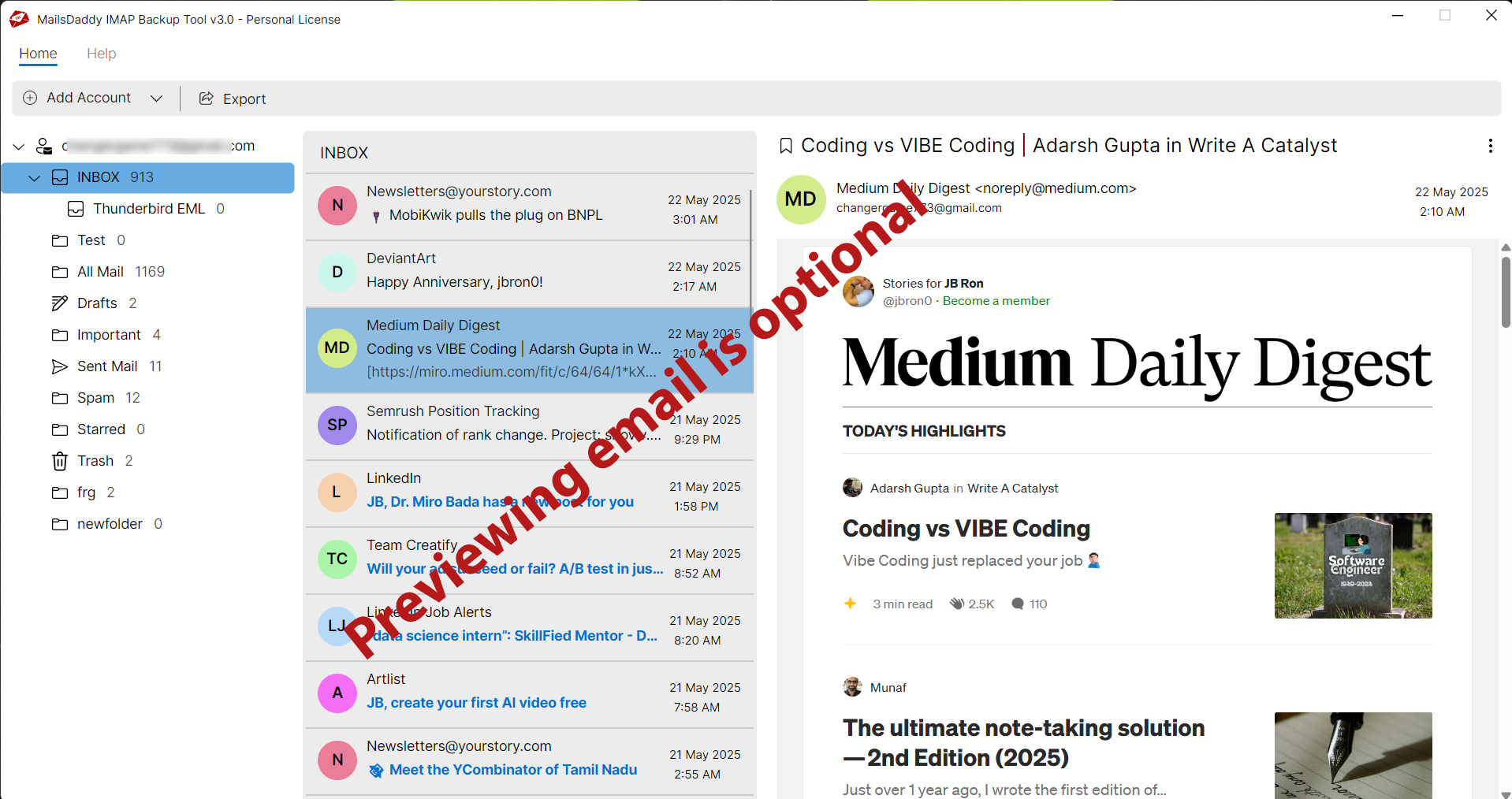The height and width of the screenshot is (799, 1512).
Task: Open the Starred folder
Action: [101, 429]
